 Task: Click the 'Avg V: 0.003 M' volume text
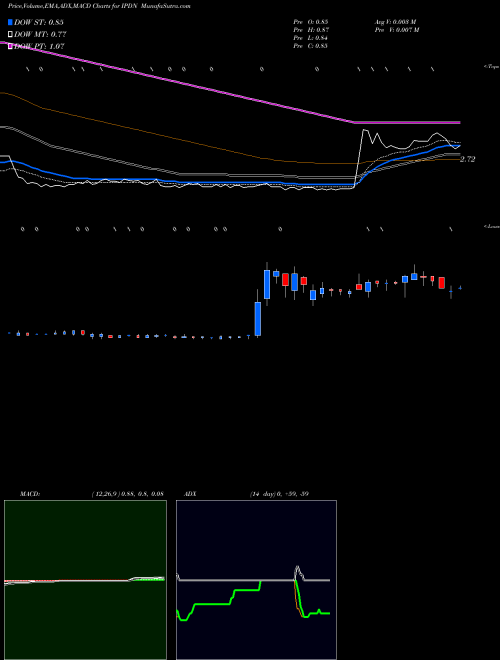[x=396, y=21]
